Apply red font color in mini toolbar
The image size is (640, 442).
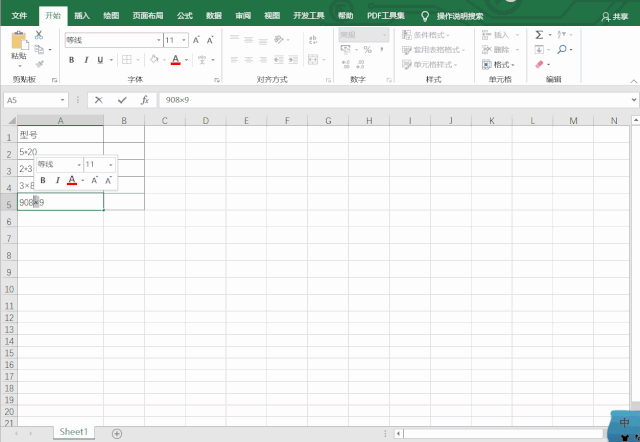[72, 180]
